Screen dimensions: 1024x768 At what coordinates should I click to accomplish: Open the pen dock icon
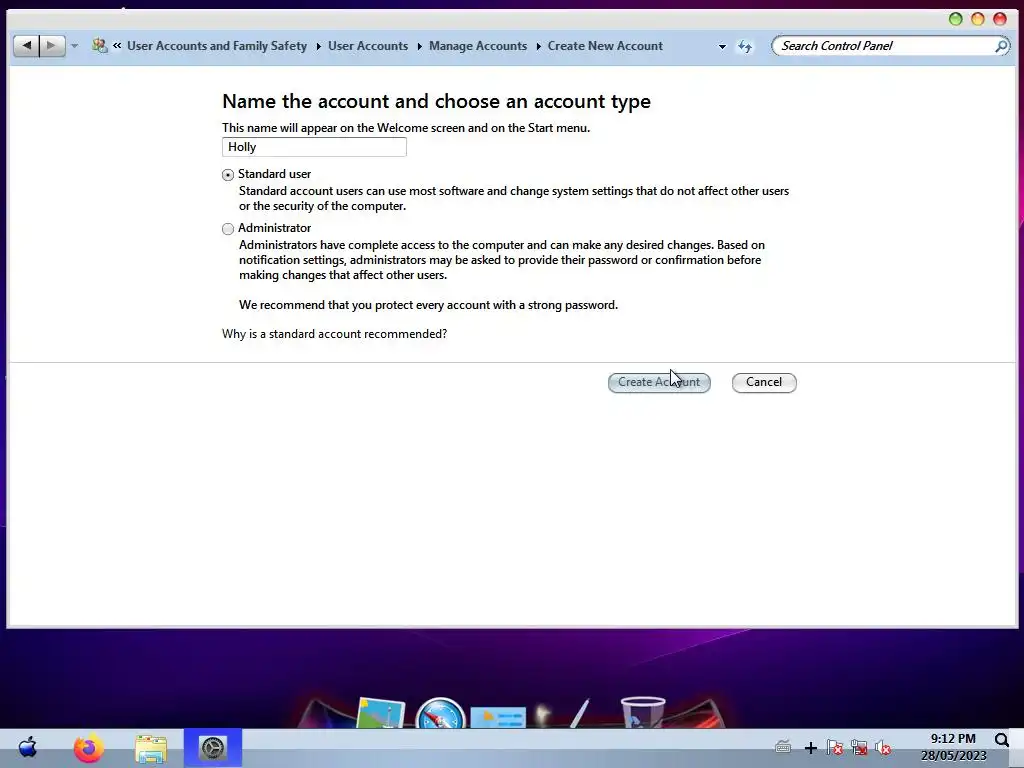[x=579, y=713]
